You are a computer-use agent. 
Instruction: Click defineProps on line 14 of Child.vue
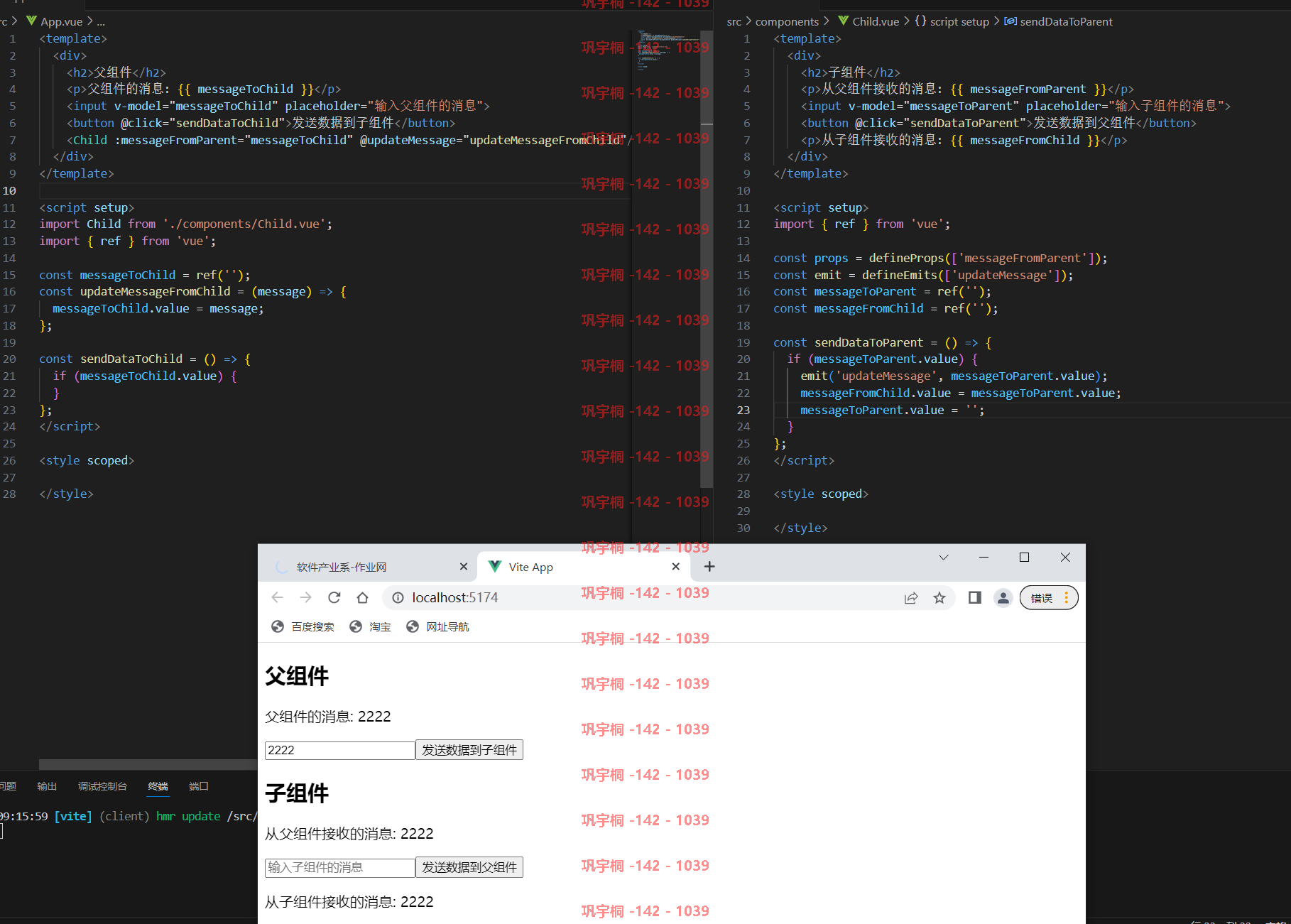[x=906, y=258]
